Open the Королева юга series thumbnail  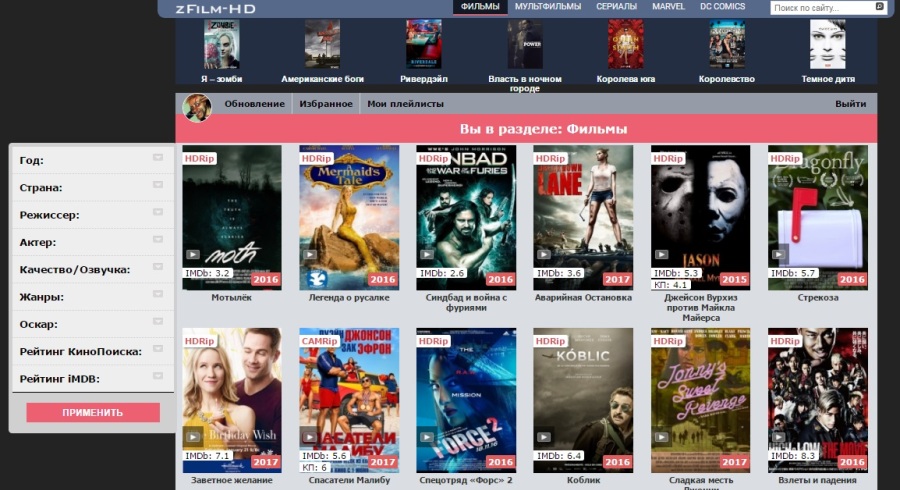pos(626,44)
